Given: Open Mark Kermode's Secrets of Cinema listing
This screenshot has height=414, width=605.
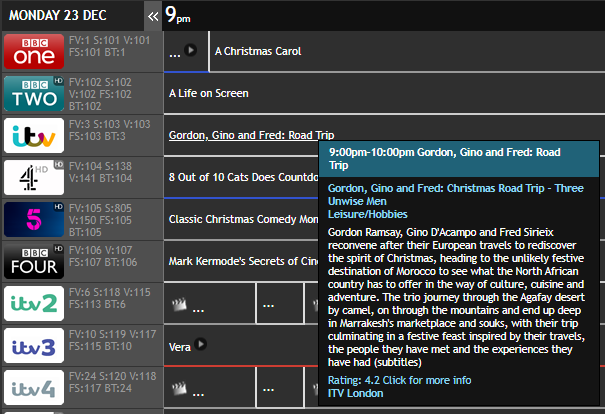Looking at the screenshot, I should click(243, 262).
